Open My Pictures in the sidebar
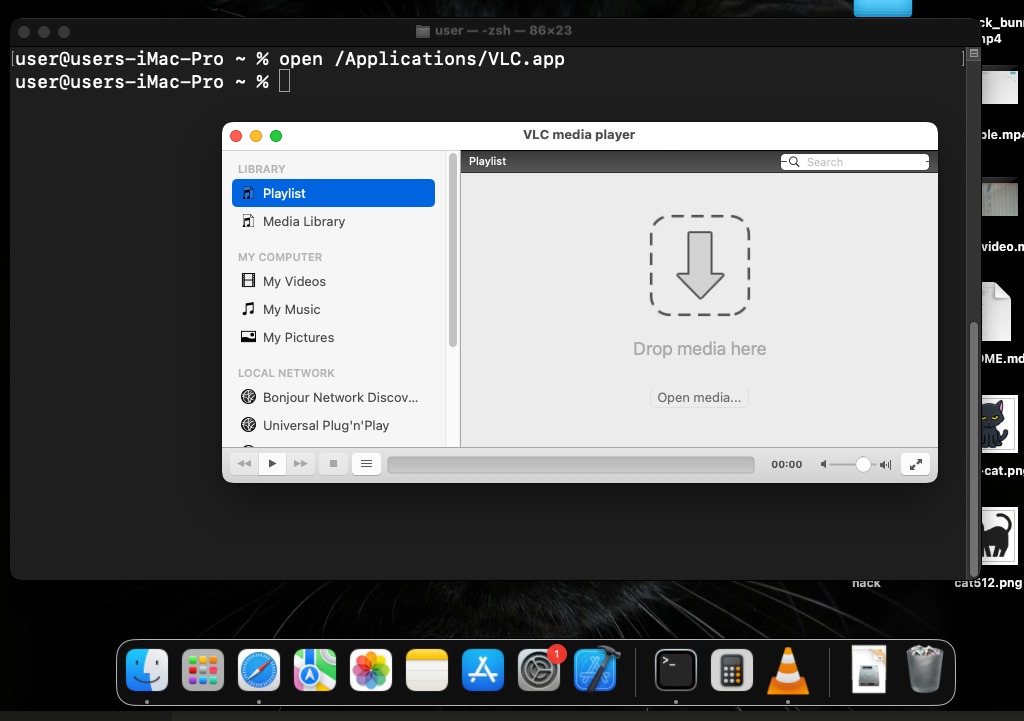The width and height of the screenshot is (1024, 721). 298,338
